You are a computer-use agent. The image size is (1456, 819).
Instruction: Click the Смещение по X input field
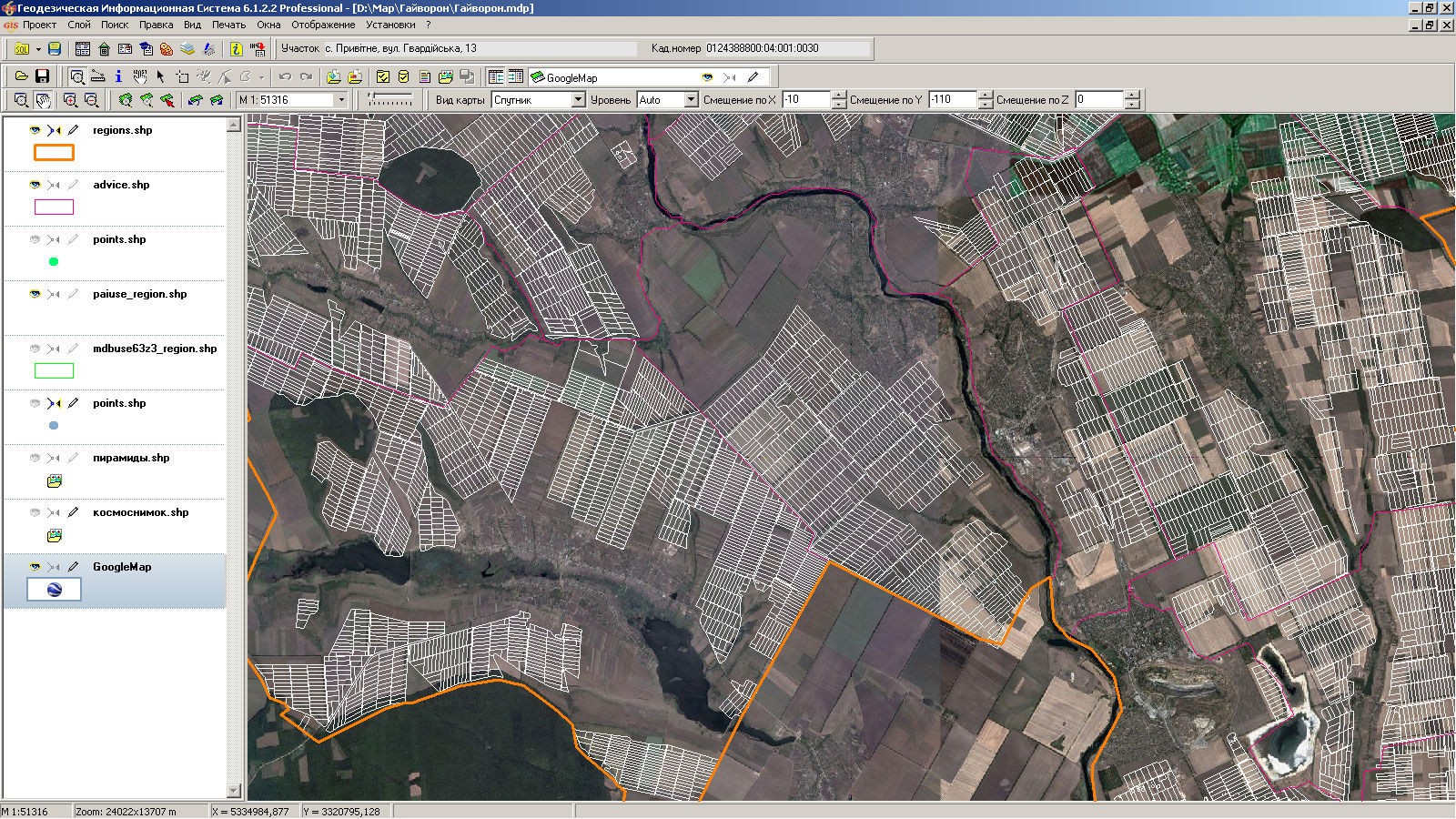click(x=805, y=100)
